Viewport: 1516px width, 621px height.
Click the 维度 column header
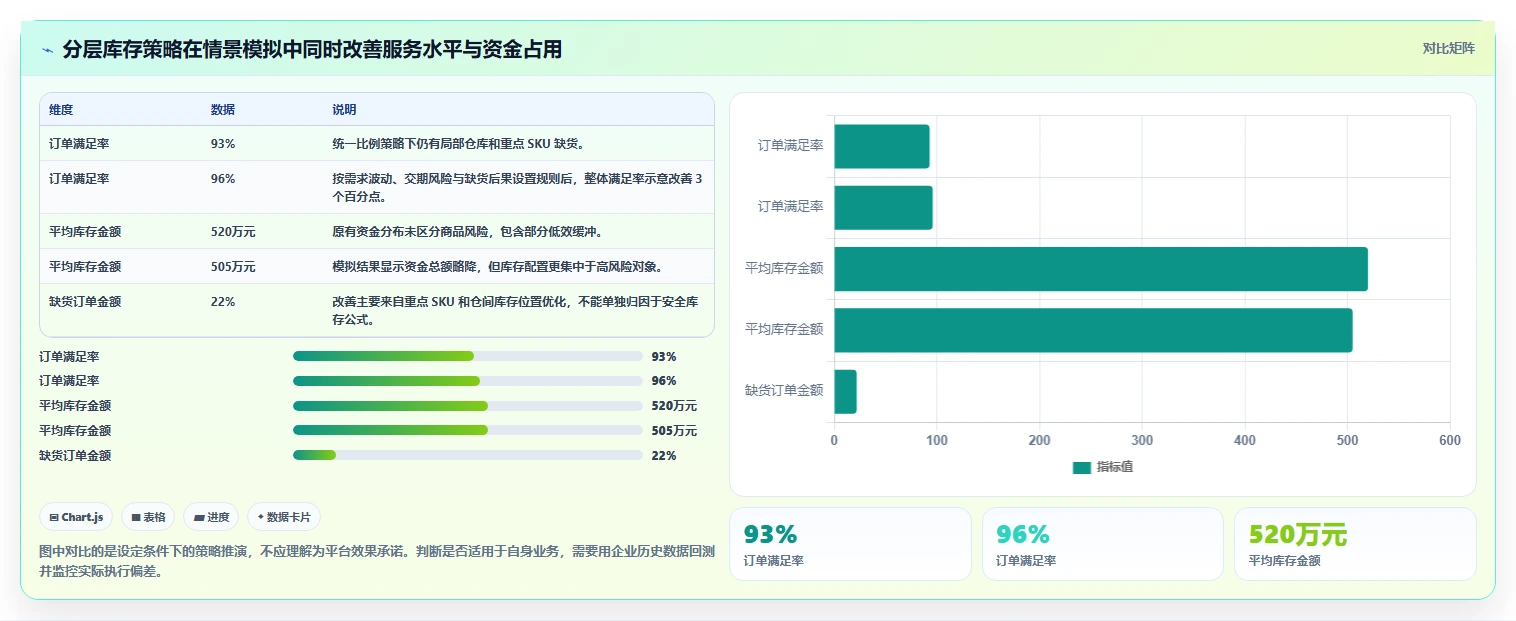(61, 110)
